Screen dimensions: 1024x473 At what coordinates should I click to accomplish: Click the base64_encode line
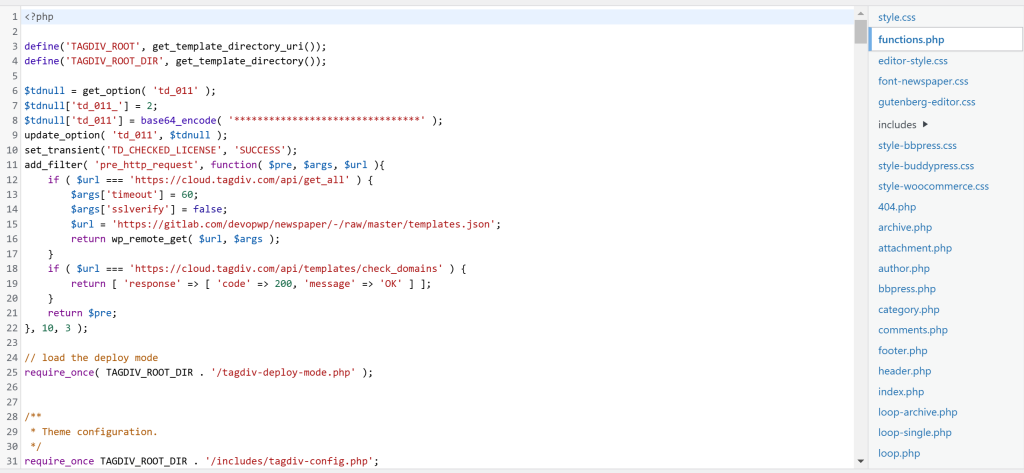pos(233,120)
